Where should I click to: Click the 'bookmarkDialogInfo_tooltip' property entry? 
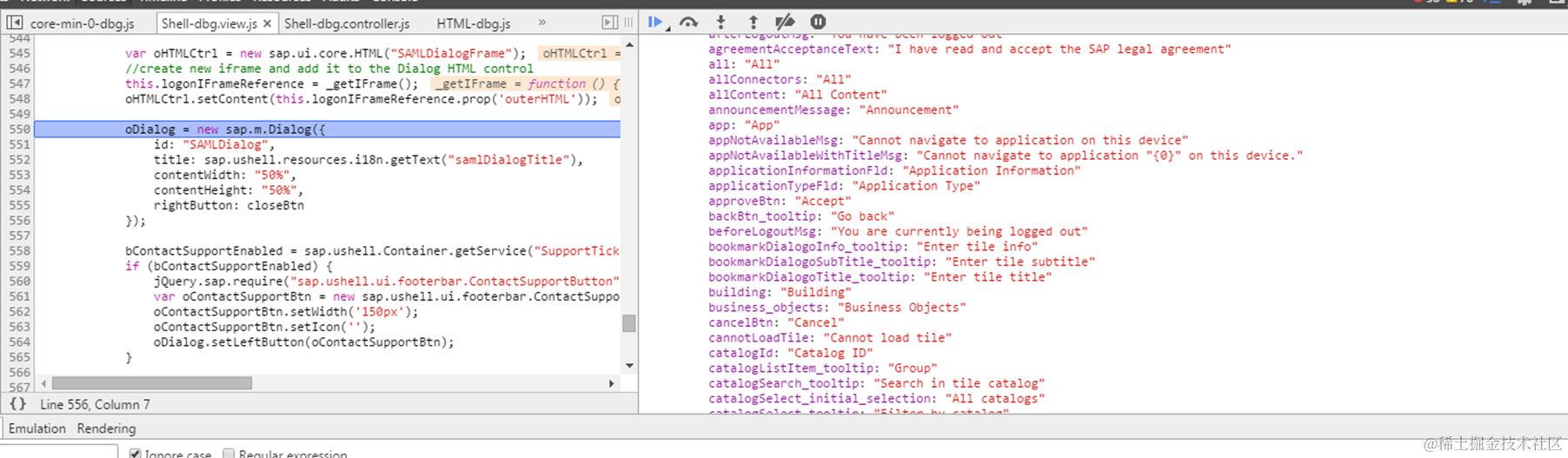tap(873, 247)
